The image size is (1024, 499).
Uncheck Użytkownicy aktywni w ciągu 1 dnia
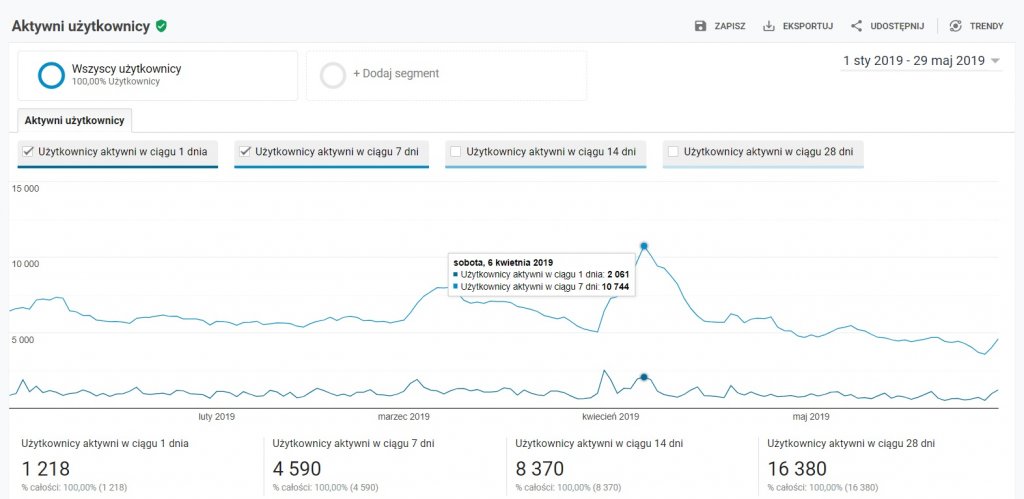[28, 152]
